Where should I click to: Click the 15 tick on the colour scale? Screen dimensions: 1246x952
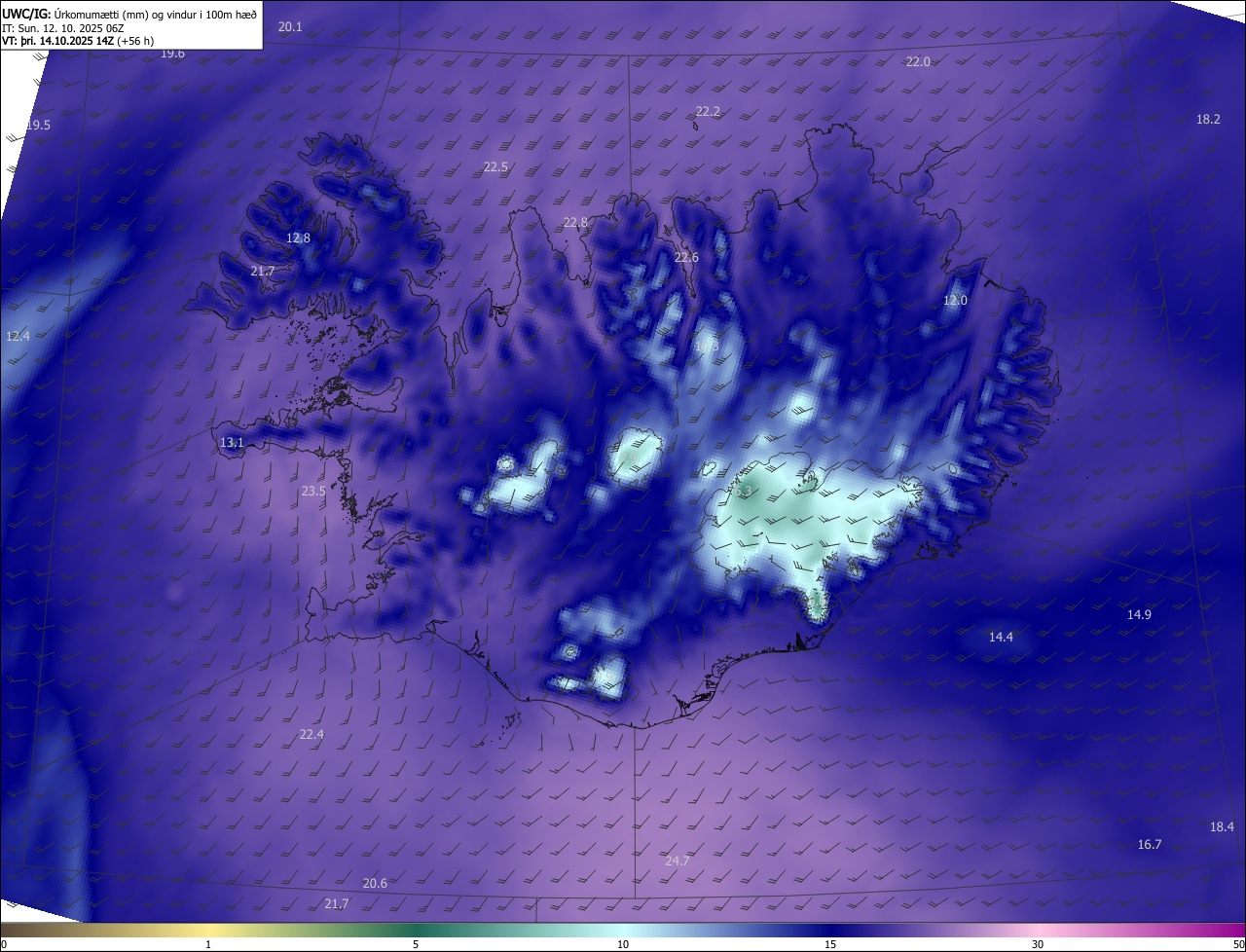pyautogui.click(x=830, y=944)
